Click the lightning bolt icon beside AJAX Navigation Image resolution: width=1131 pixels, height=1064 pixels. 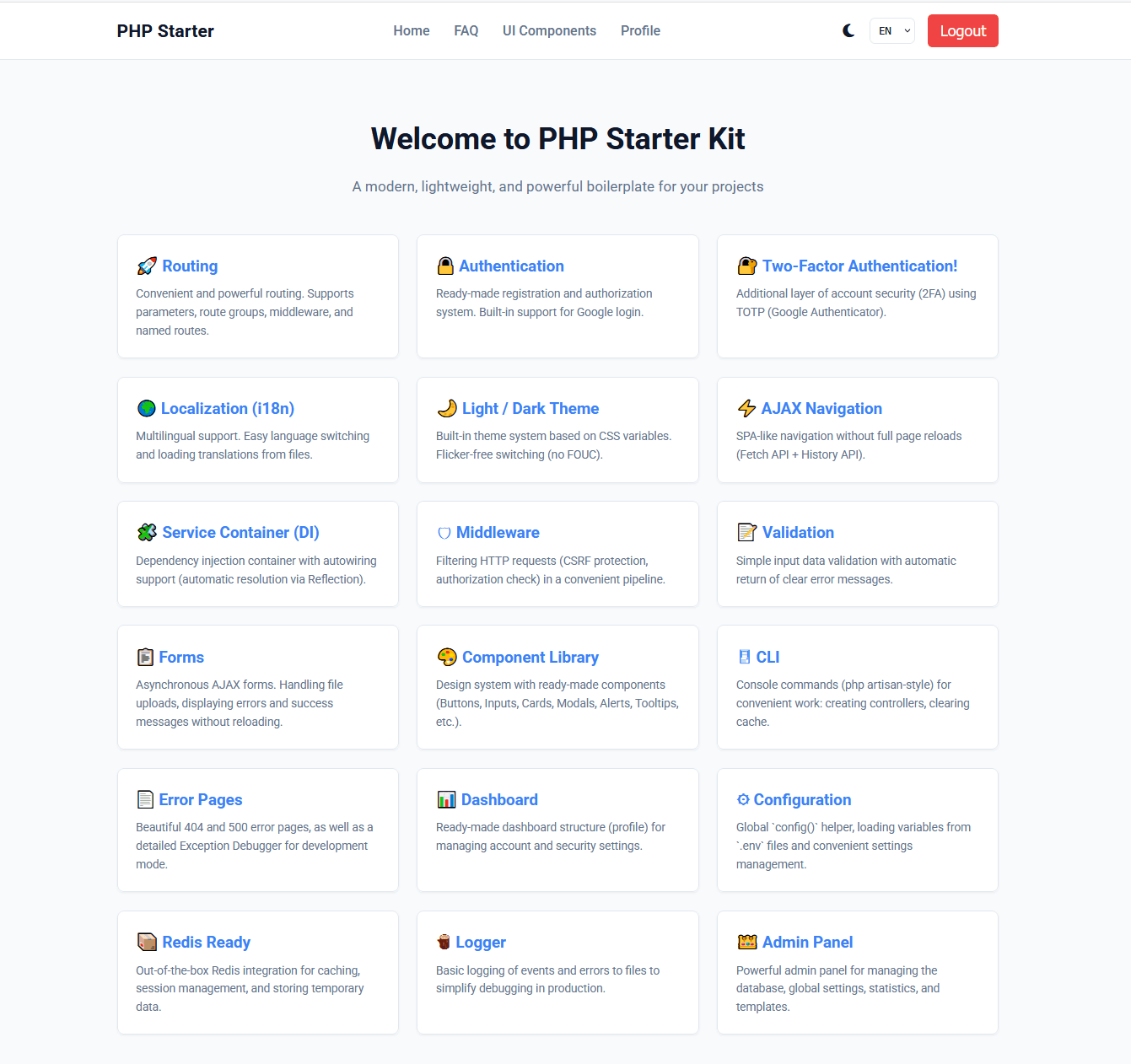tap(746, 409)
